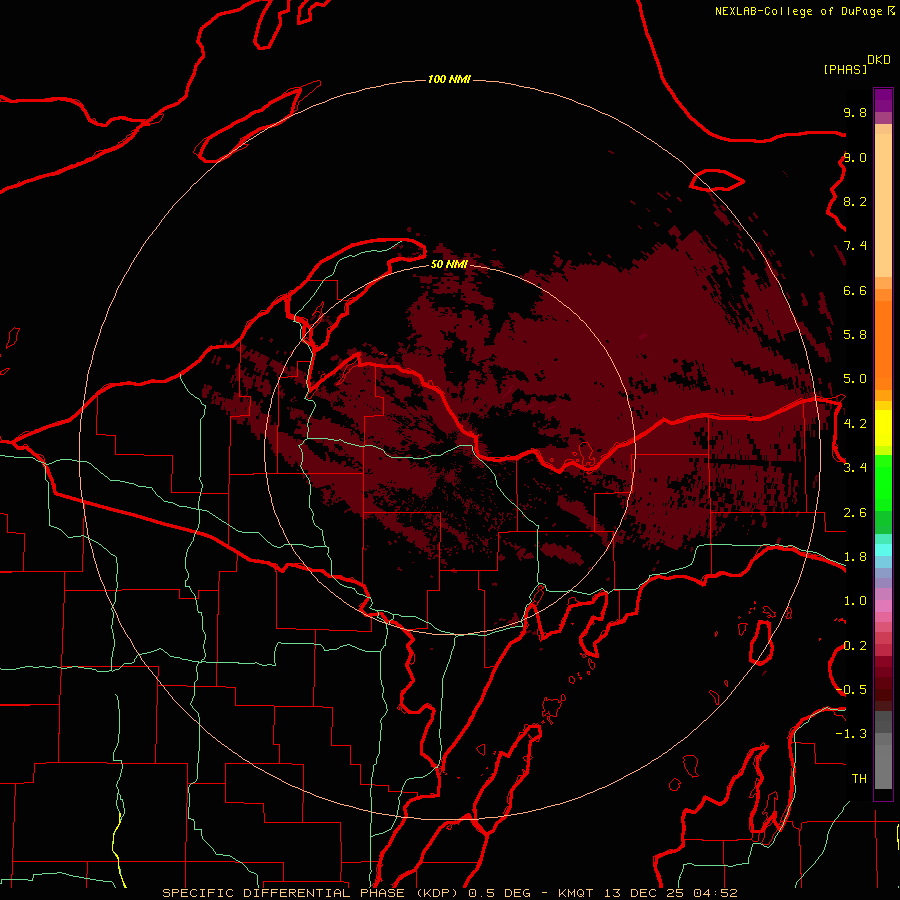This screenshot has height=900, width=900.
Task: Click the 5.0 legend value
Action: tap(855, 379)
